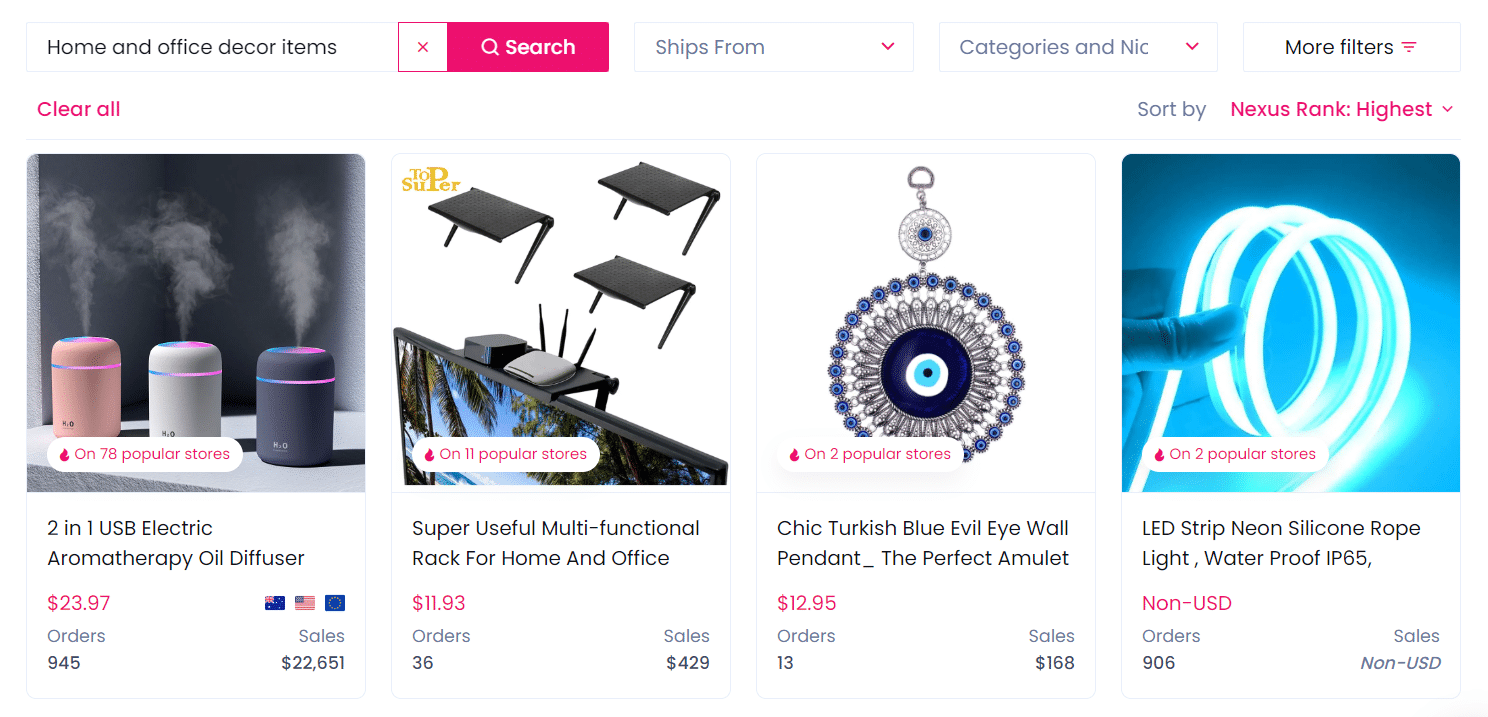Click the pink Search button
The image size is (1488, 717).
pyautogui.click(x=528, y=47)
